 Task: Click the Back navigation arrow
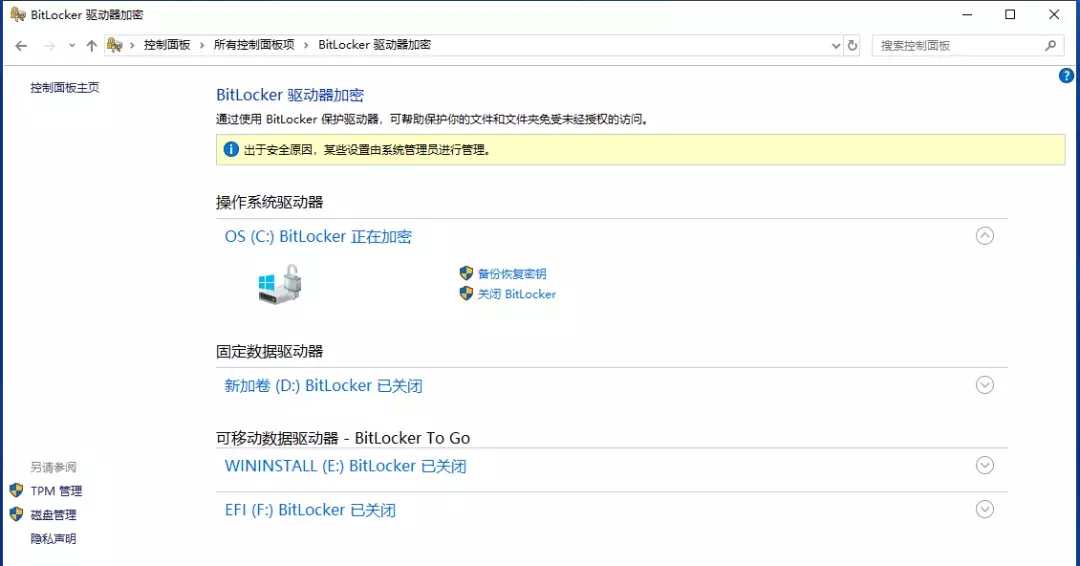coord(21,45)
